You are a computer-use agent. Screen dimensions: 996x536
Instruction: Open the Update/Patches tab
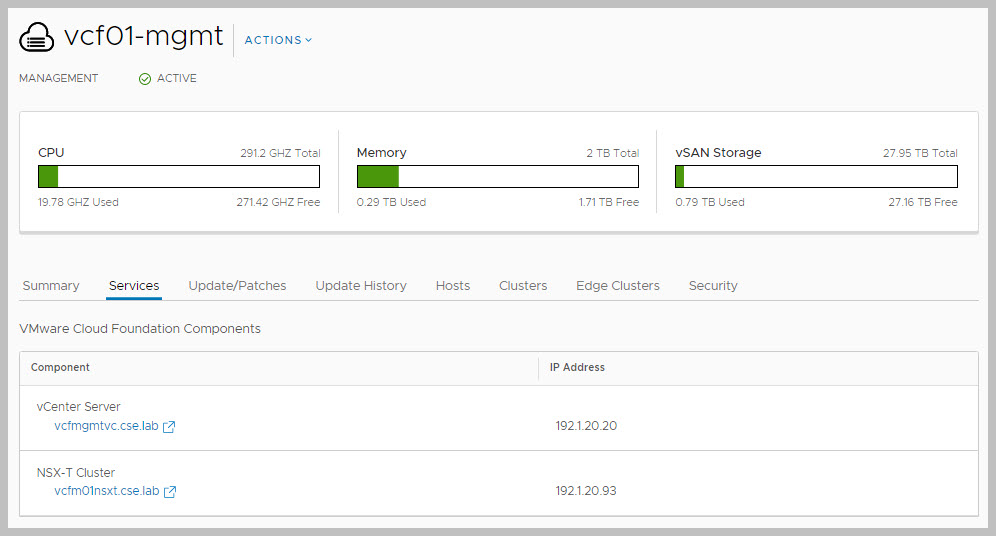pos(237,286)
